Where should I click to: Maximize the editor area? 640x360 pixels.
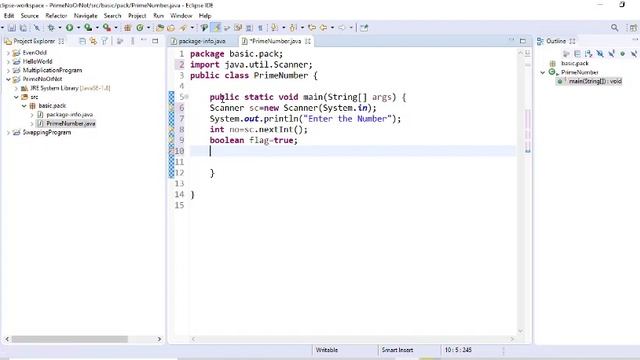tap(523, 41)
